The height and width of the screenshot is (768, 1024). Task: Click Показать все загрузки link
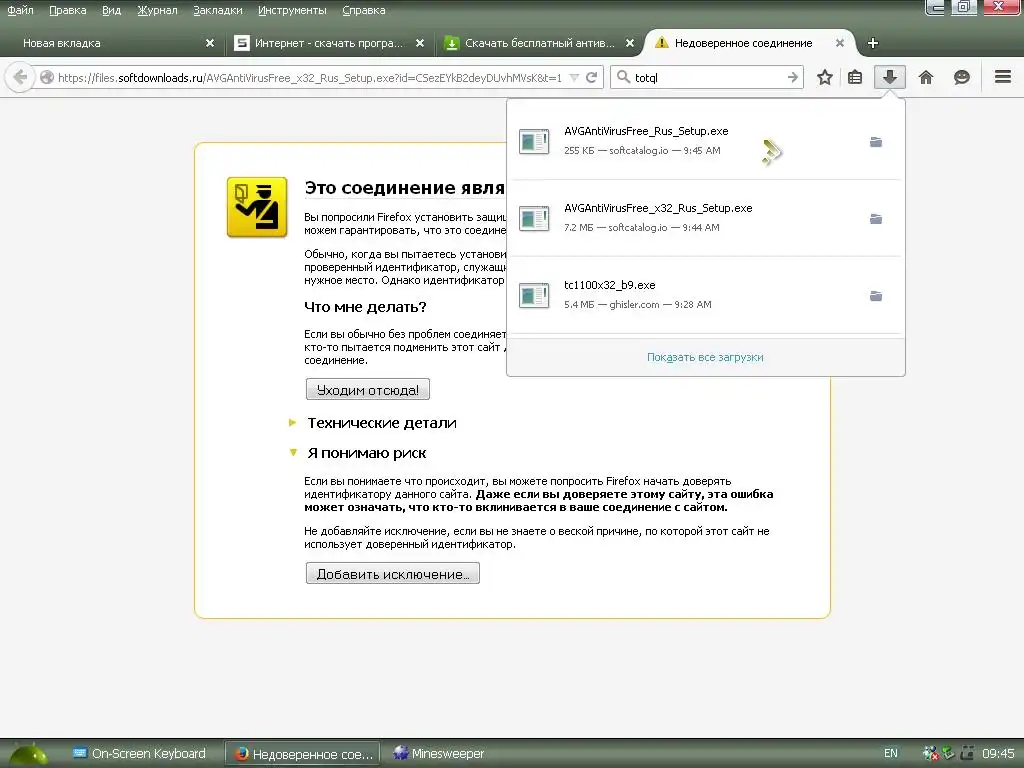[705, 357]
